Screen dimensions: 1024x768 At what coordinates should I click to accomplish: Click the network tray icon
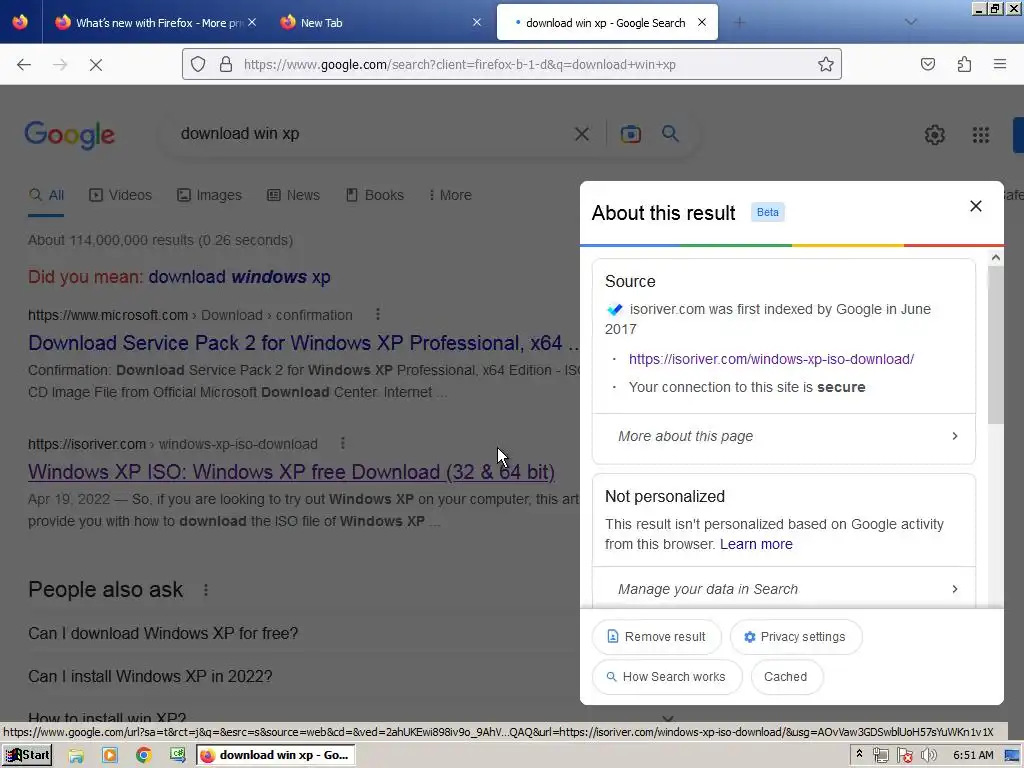[x=880, y=756]
